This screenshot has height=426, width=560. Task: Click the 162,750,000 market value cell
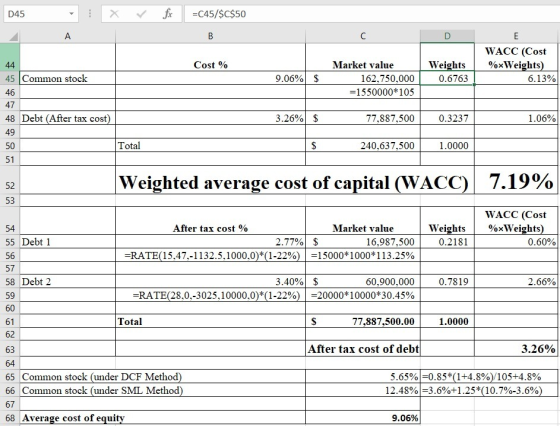[x=363, y=78]
